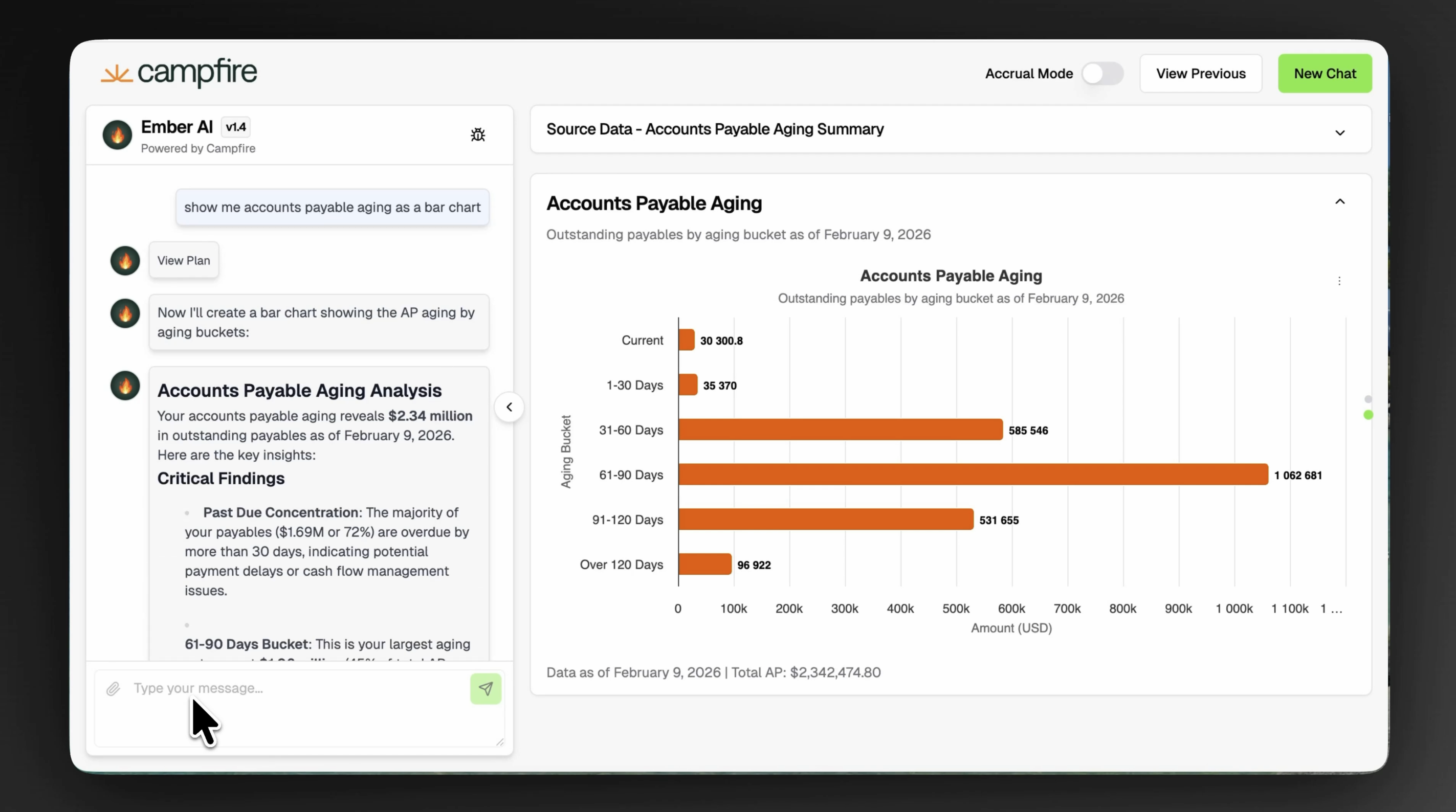Viewport: 1456px width, 812px height.
Task: Start a New Chat
Action: pos(1325,74)
